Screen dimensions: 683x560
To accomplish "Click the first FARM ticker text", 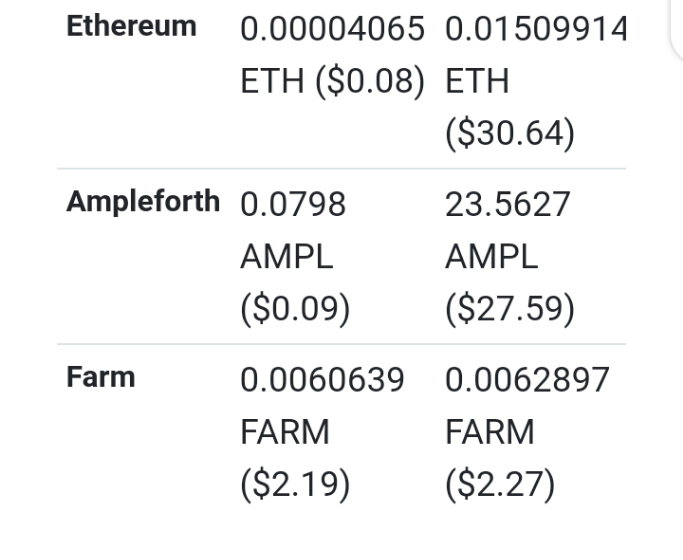I will coord(285,432).
